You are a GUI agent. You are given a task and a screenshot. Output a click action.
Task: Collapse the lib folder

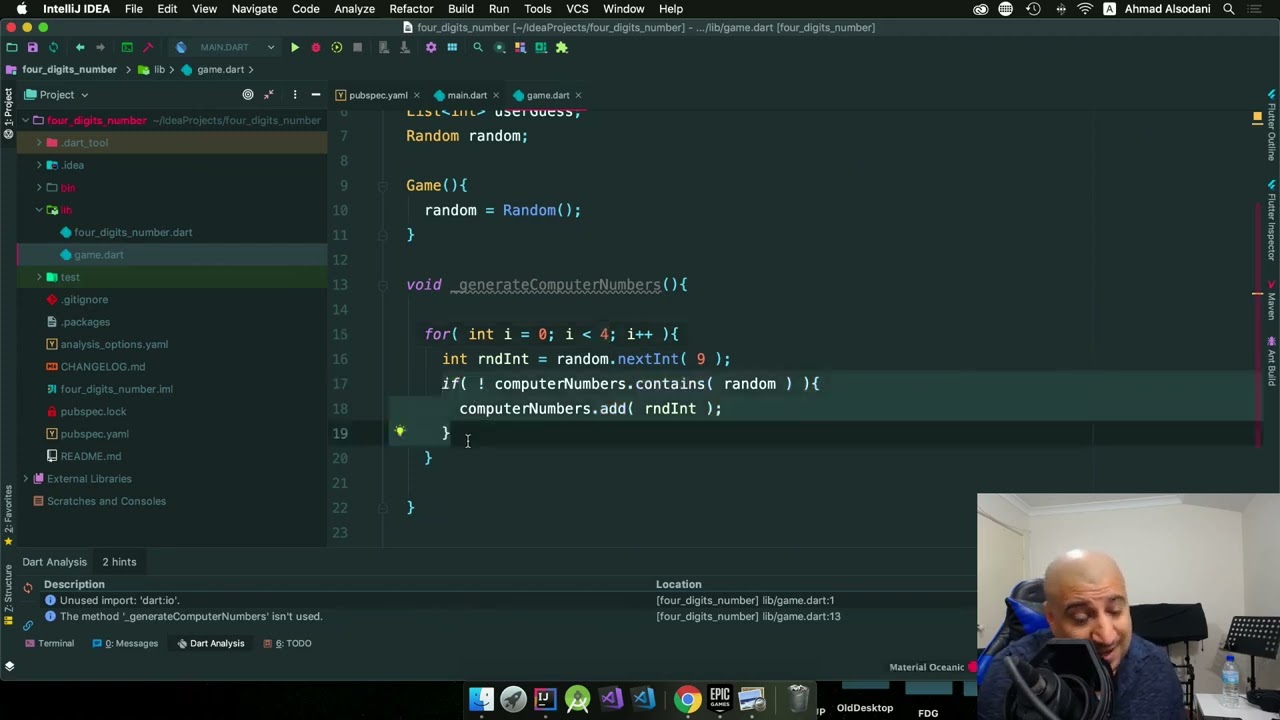coord(39,210)
